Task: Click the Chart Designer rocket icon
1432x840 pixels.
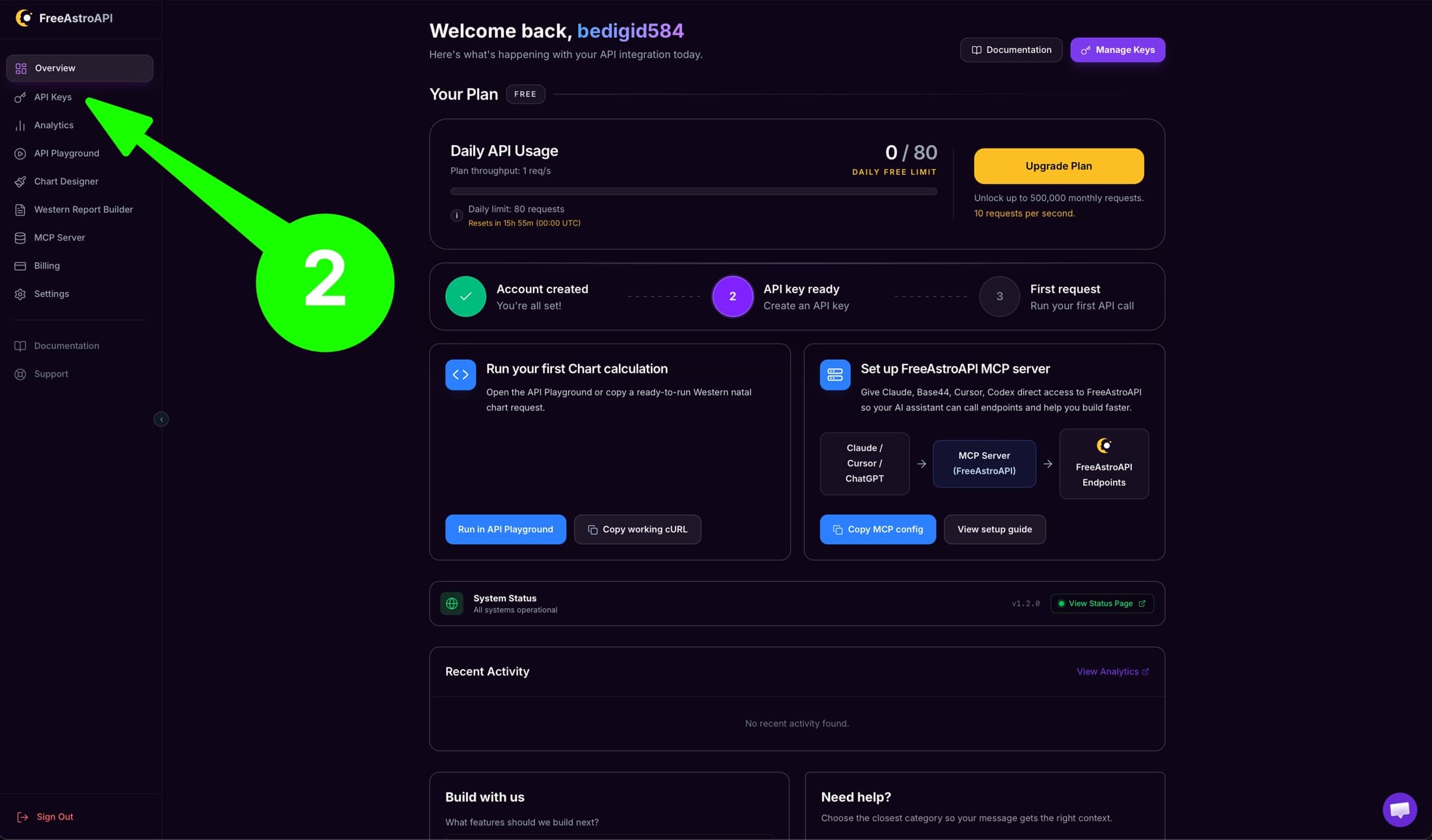Action: 20,182
